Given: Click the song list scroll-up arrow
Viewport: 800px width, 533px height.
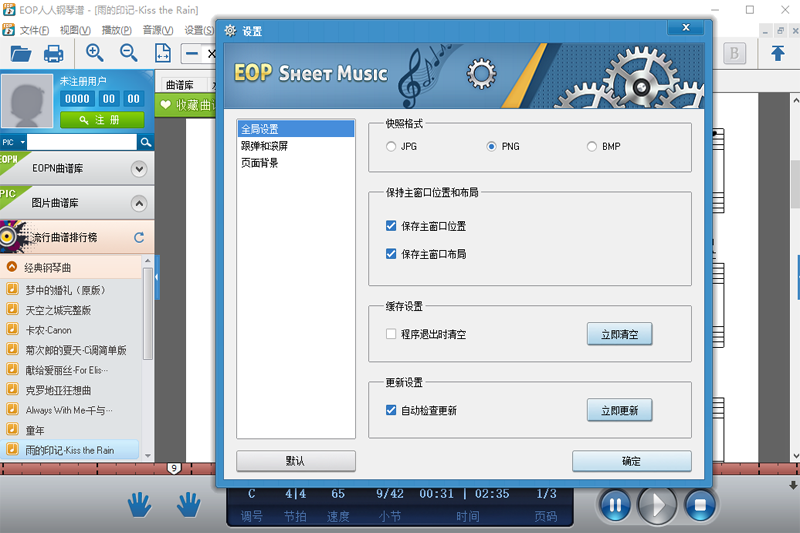Looking at the screenshot, I should (x=148, y=261).
